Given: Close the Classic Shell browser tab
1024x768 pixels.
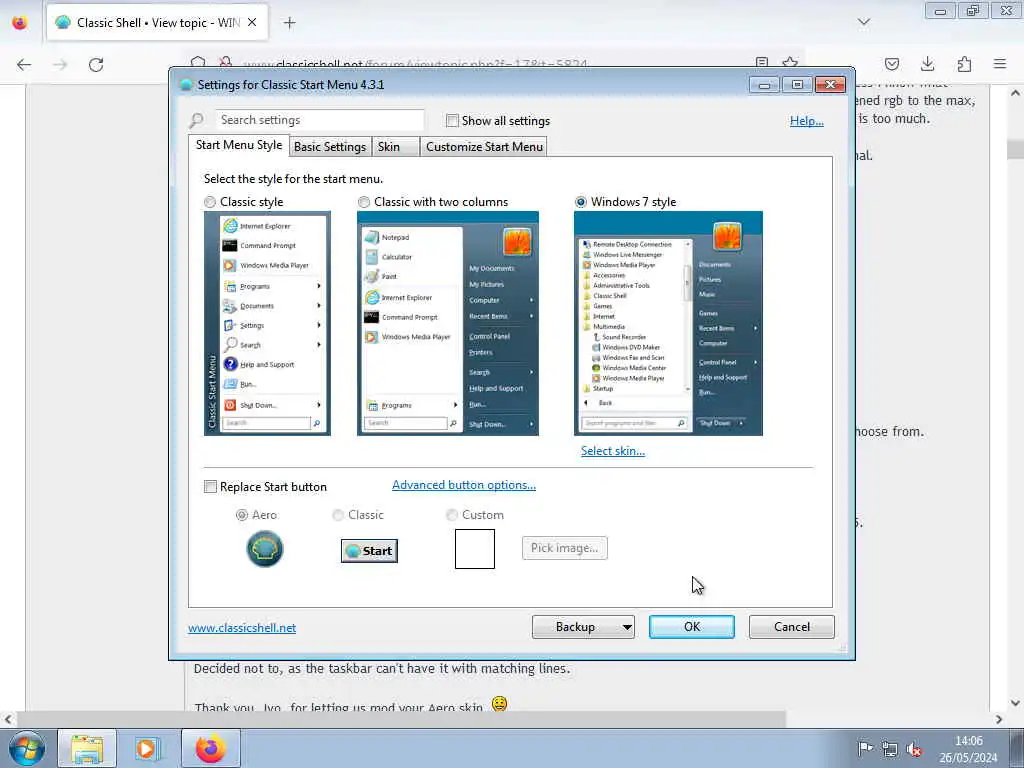Looking at the screenshot, I should 252,22.
